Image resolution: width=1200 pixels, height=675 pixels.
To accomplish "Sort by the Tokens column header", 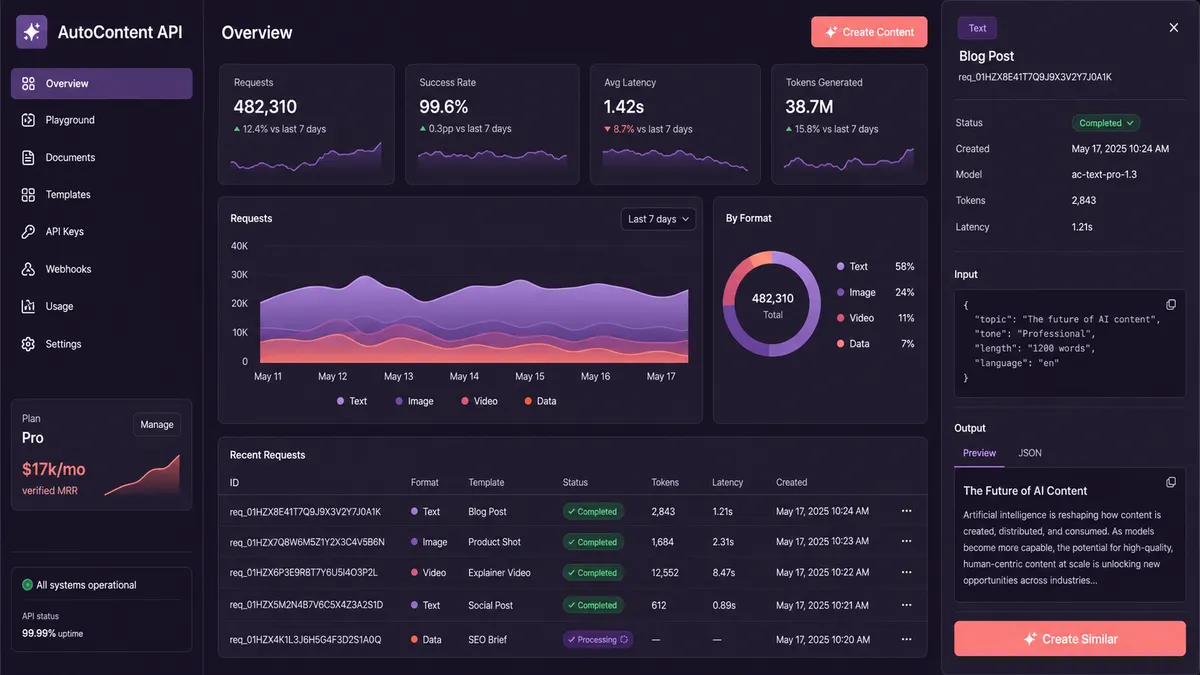I will pos(665,482).
